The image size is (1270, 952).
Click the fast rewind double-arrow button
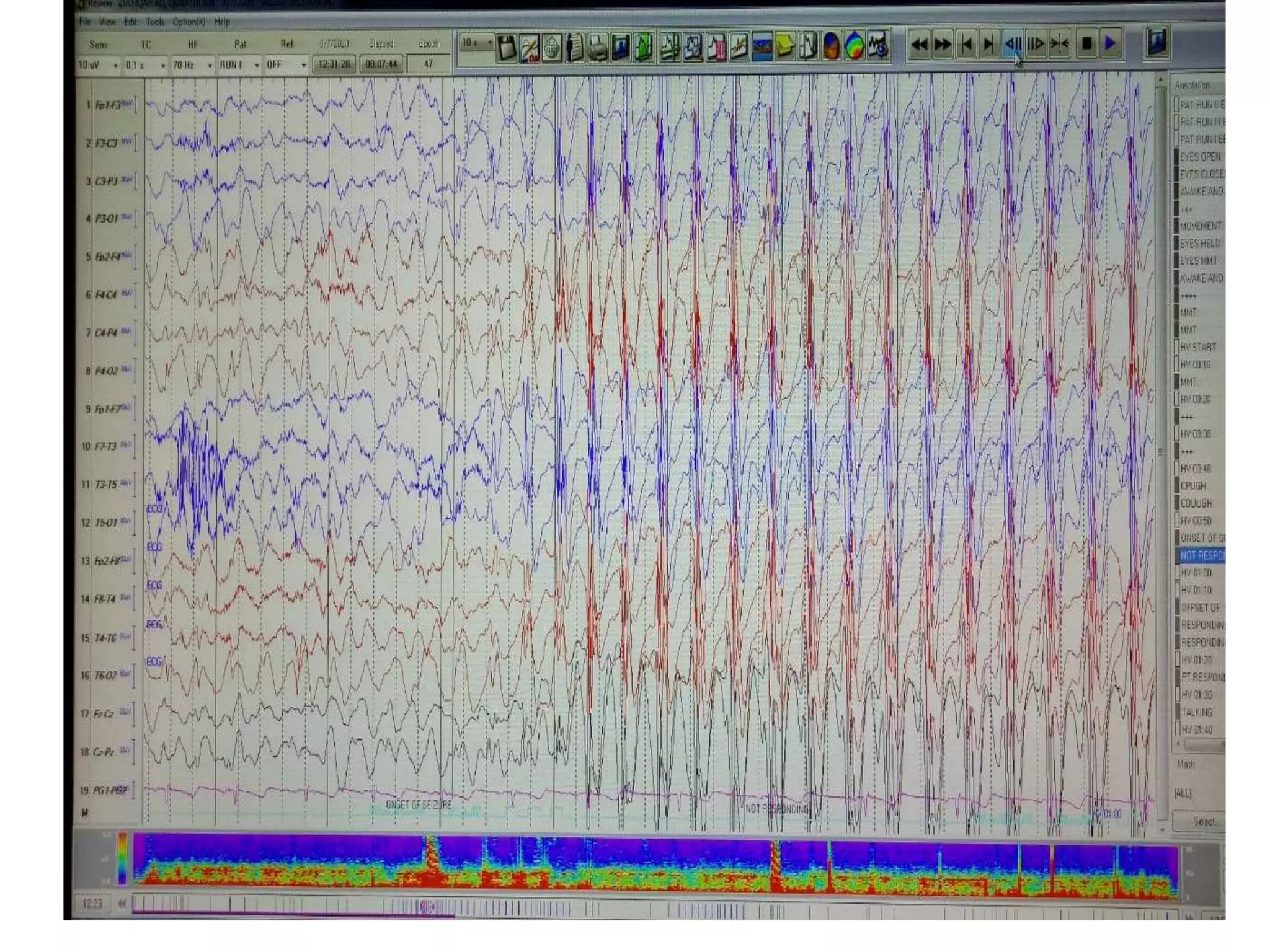pos(919,45)
